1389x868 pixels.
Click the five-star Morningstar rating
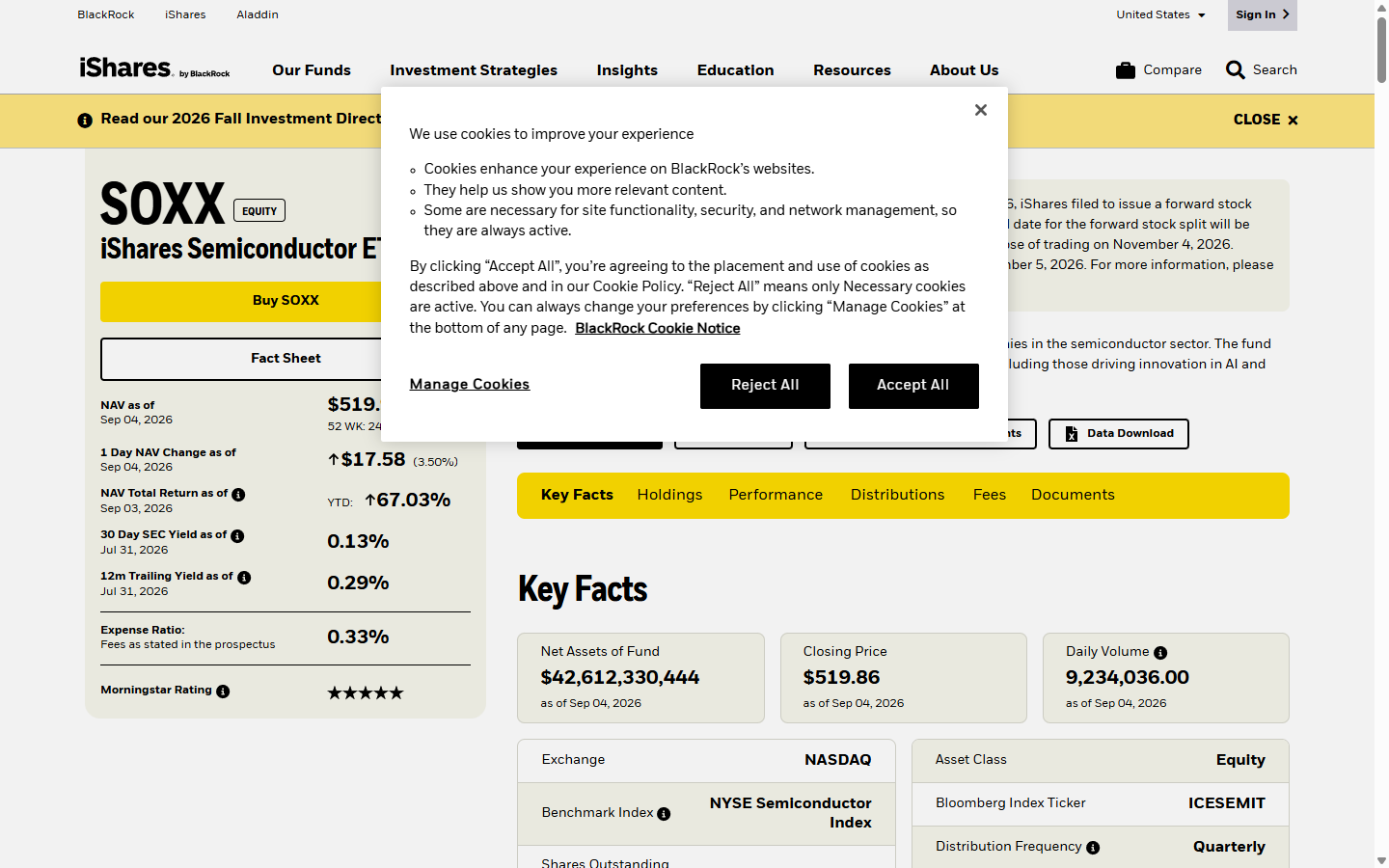point(366,692)
